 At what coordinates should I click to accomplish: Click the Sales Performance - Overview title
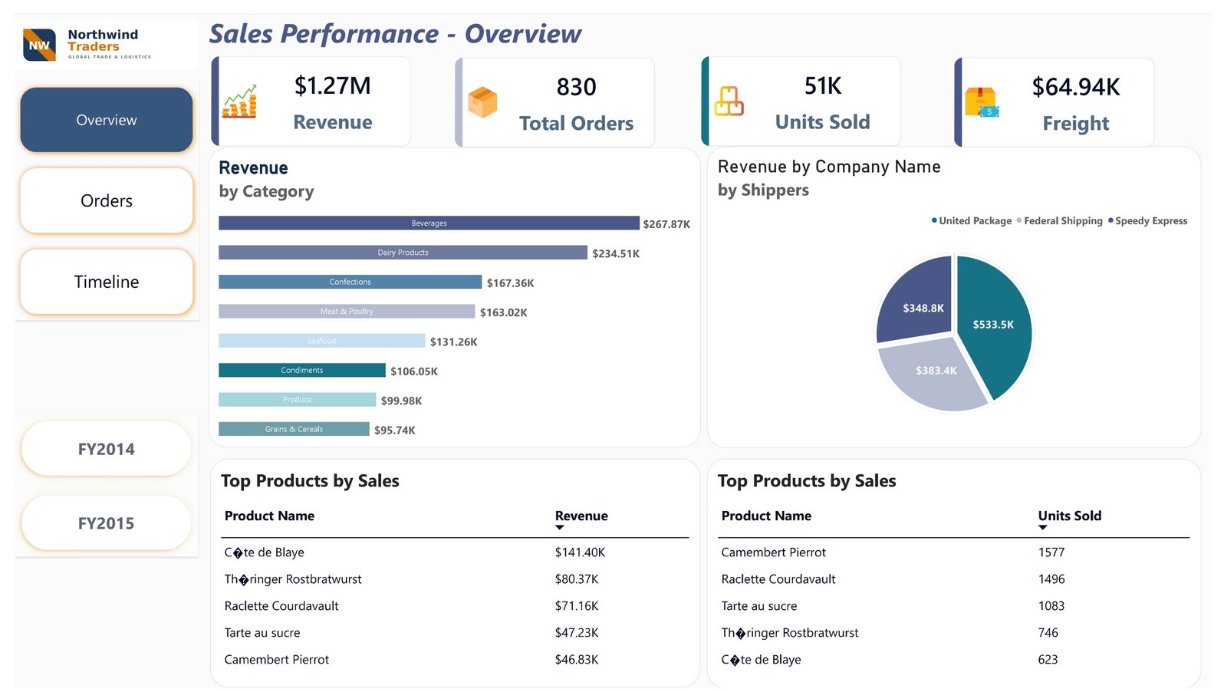click(395, 33)
